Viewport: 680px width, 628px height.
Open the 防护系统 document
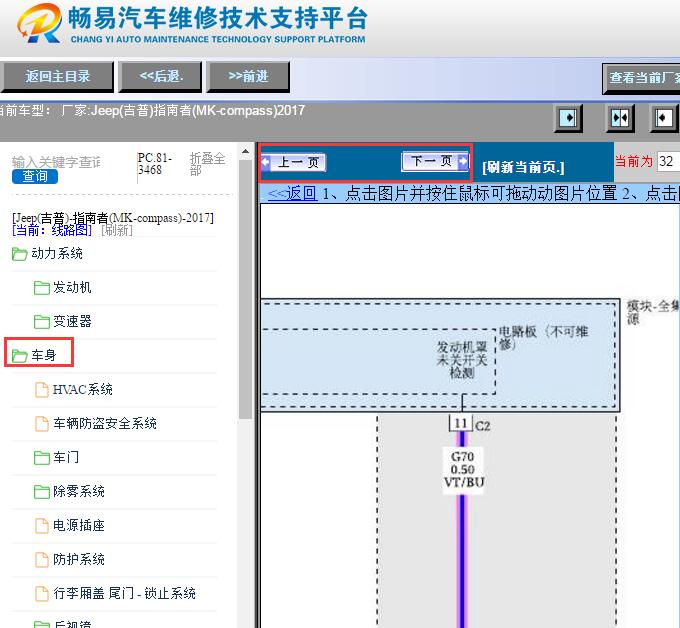tap(78, 559)
